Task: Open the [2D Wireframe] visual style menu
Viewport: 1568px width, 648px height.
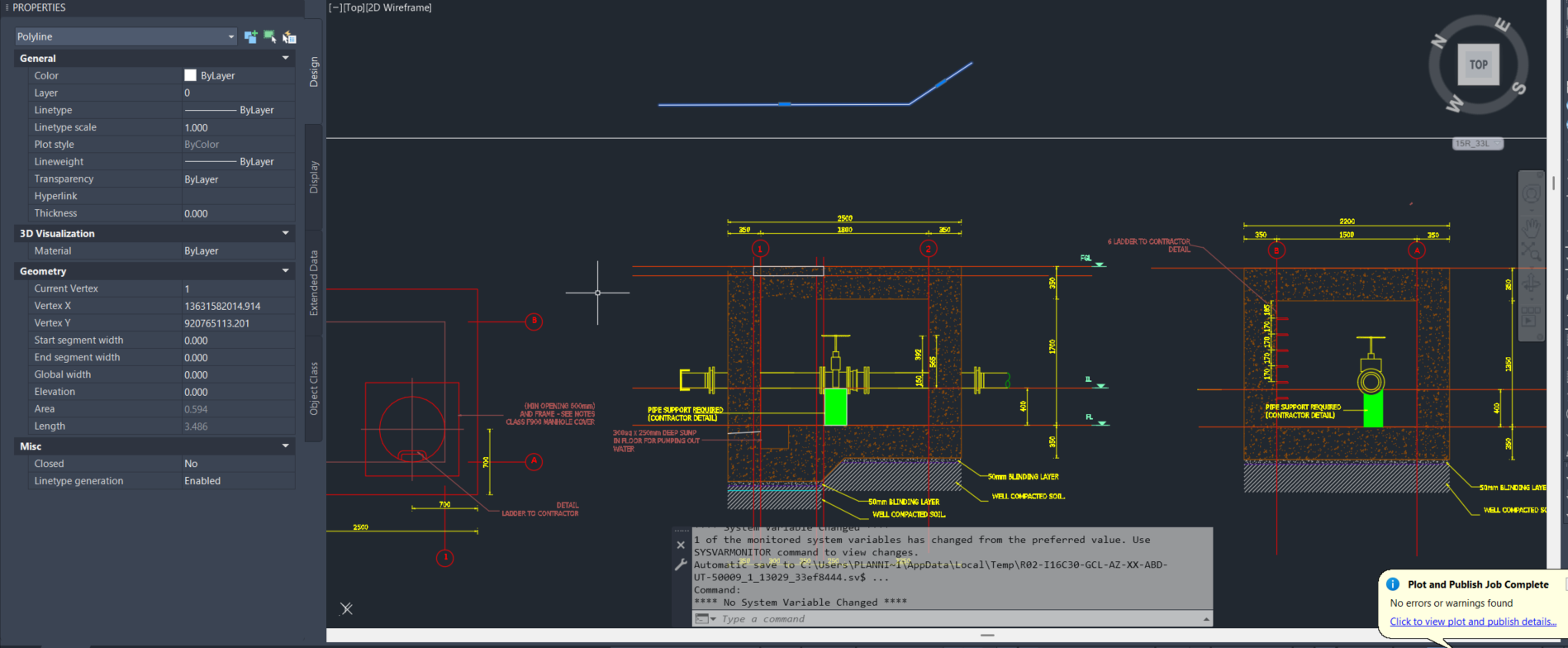Action: coord(401,7)
